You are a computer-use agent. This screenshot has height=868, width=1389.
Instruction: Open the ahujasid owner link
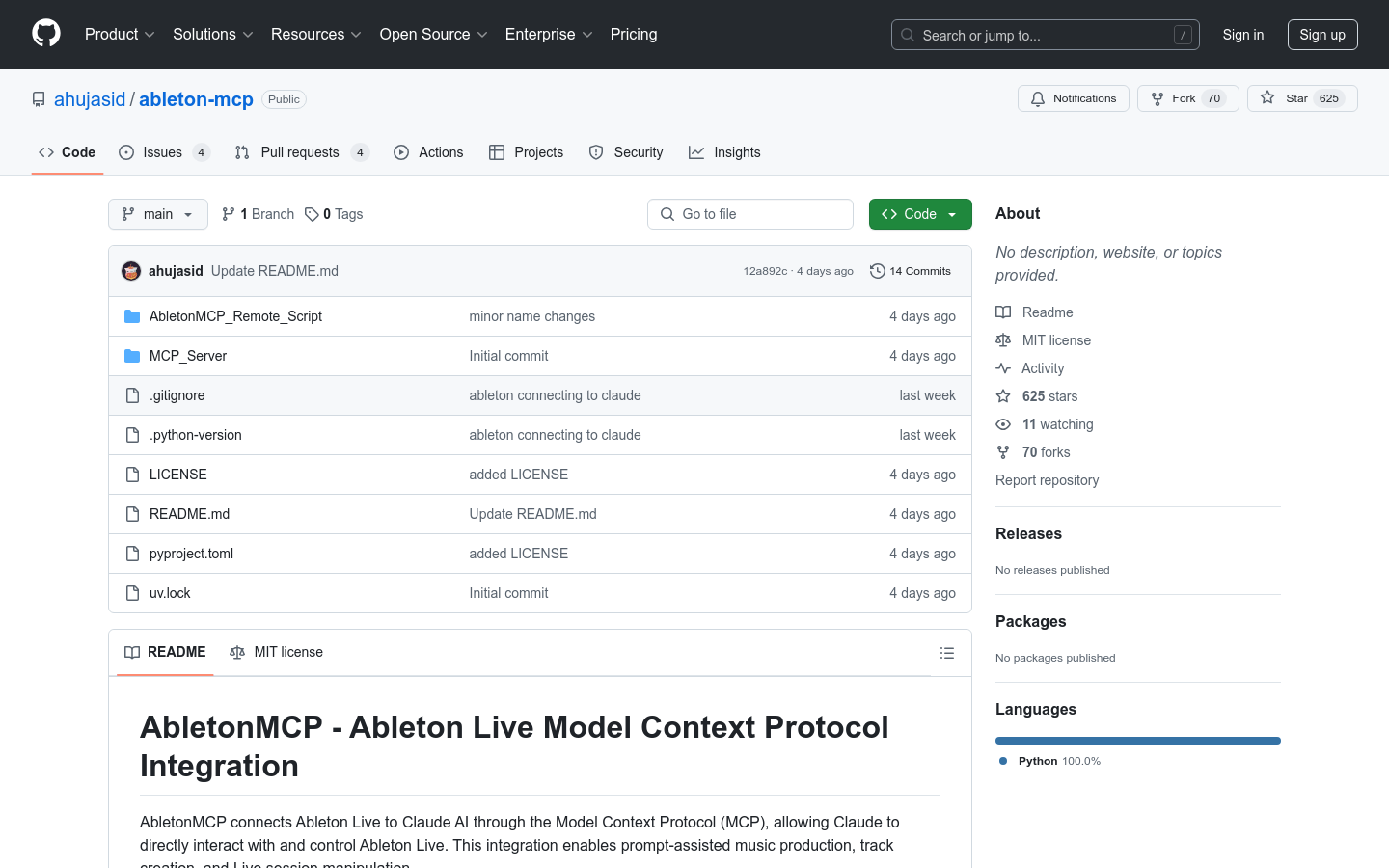coord(90,99)
